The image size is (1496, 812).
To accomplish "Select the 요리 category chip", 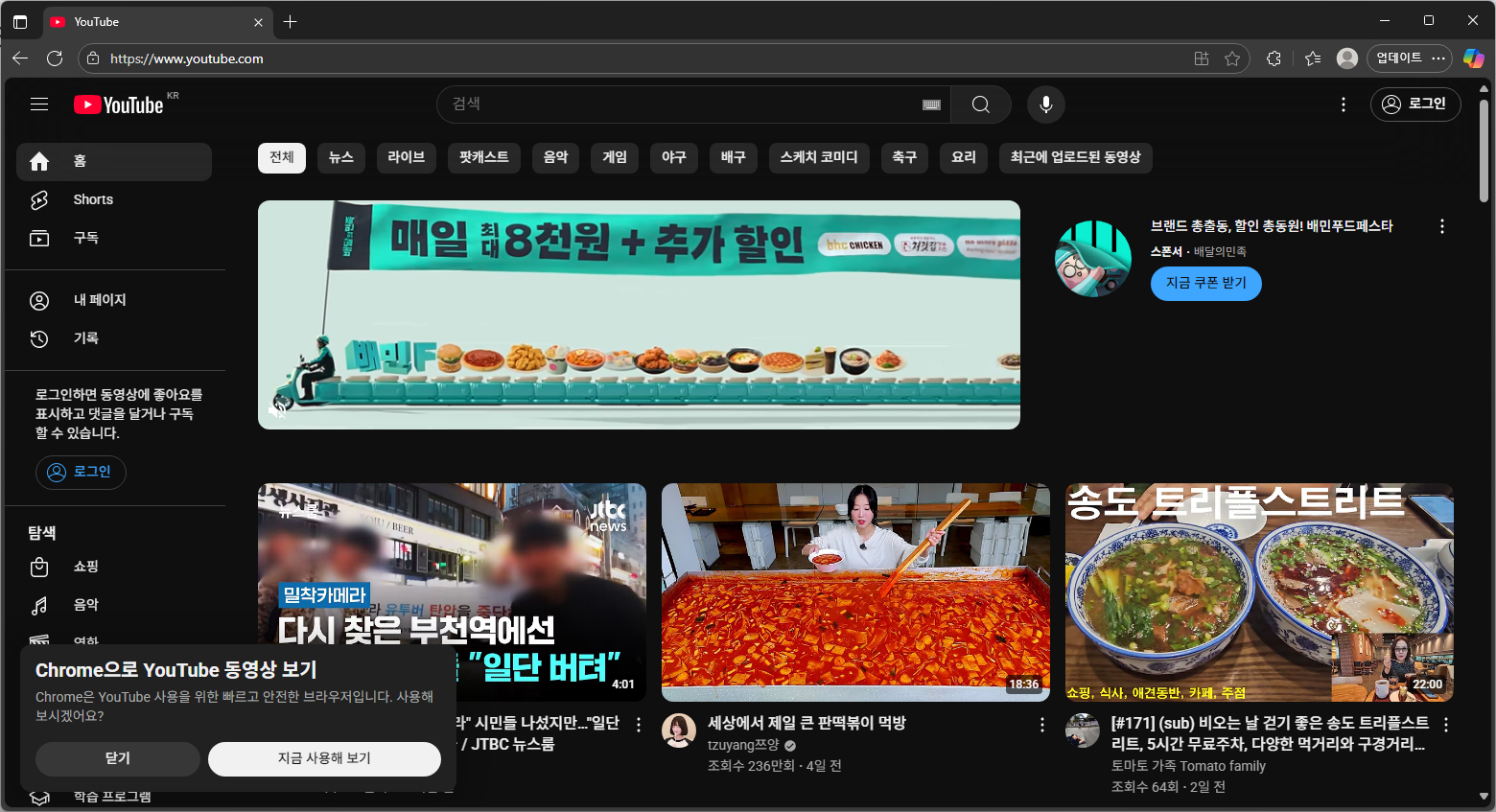I will pos(963,158).
